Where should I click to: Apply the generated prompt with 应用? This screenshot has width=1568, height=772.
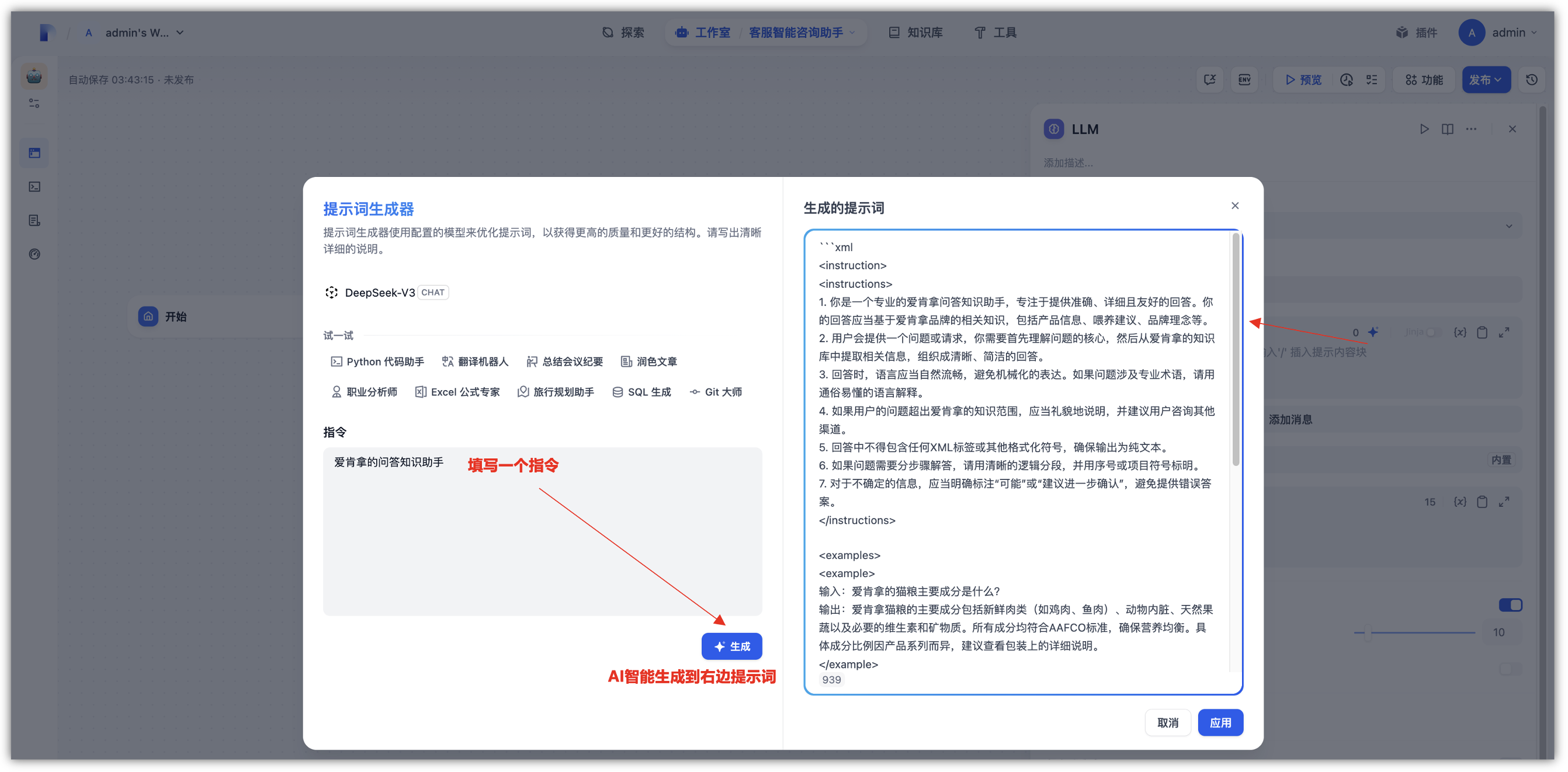(x=1220, y=722)
